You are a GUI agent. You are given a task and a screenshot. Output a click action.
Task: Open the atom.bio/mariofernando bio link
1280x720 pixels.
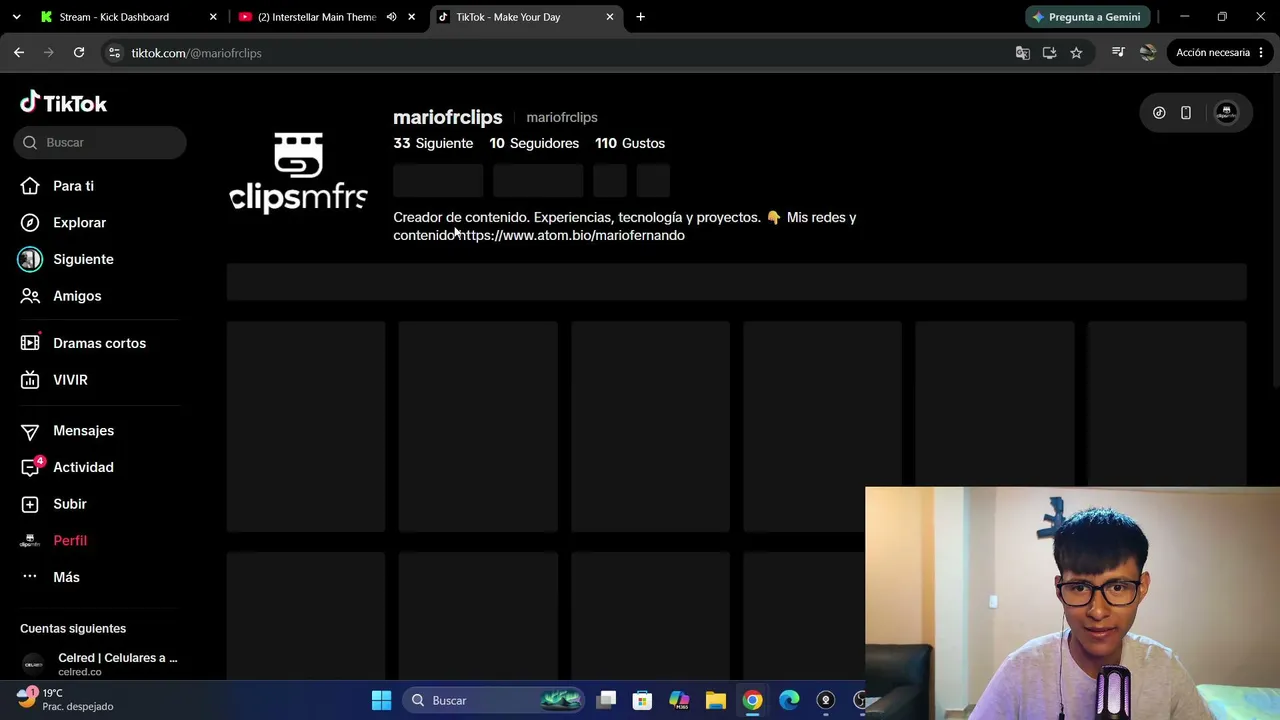tap(573, 235)
